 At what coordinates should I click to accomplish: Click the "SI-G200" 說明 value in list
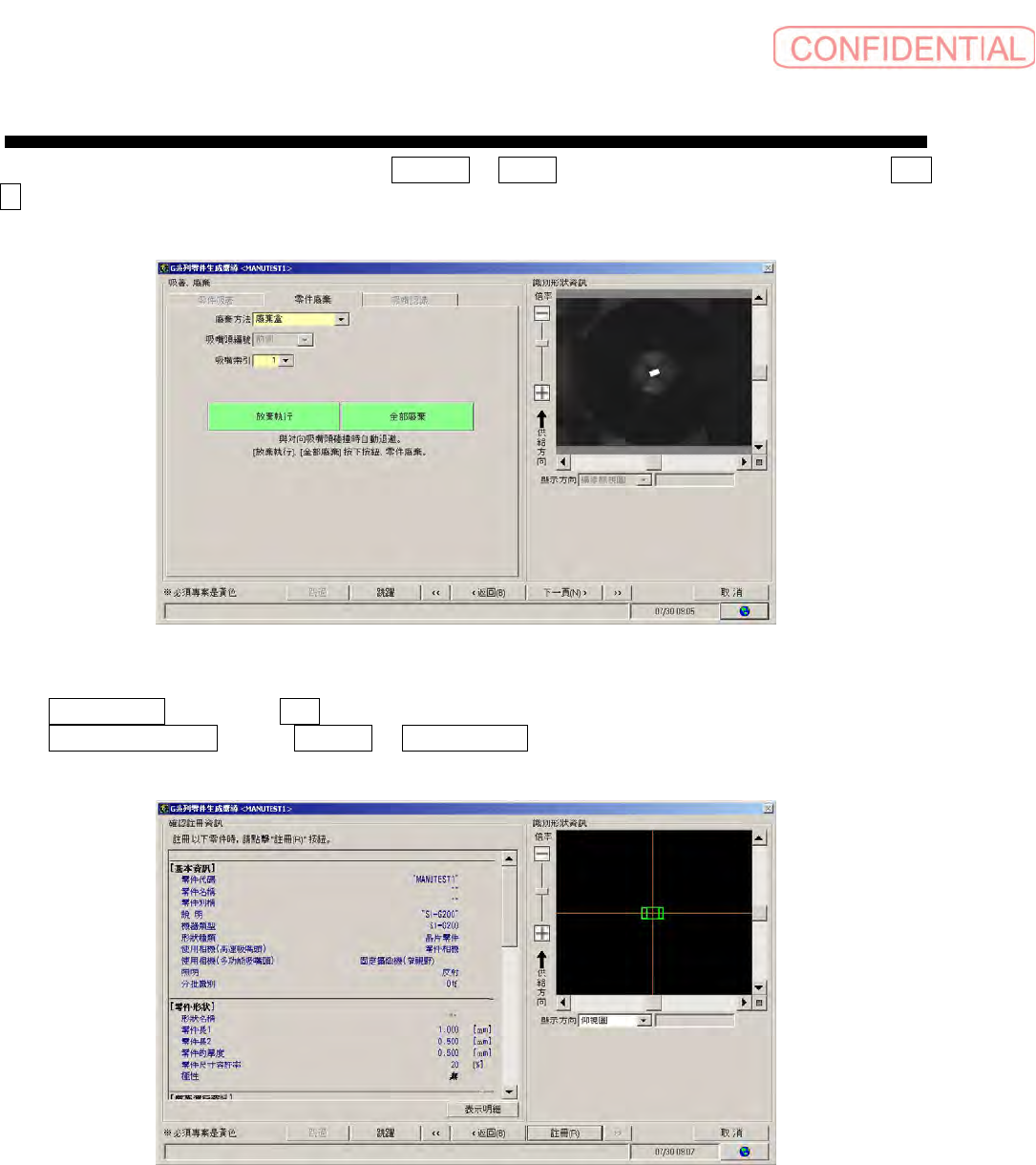440,914
